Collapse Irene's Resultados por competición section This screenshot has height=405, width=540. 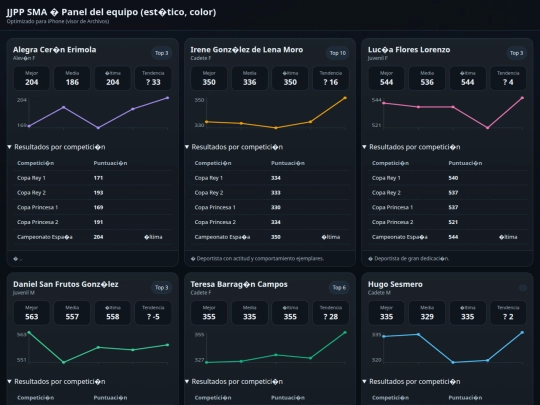click(234, 147)
